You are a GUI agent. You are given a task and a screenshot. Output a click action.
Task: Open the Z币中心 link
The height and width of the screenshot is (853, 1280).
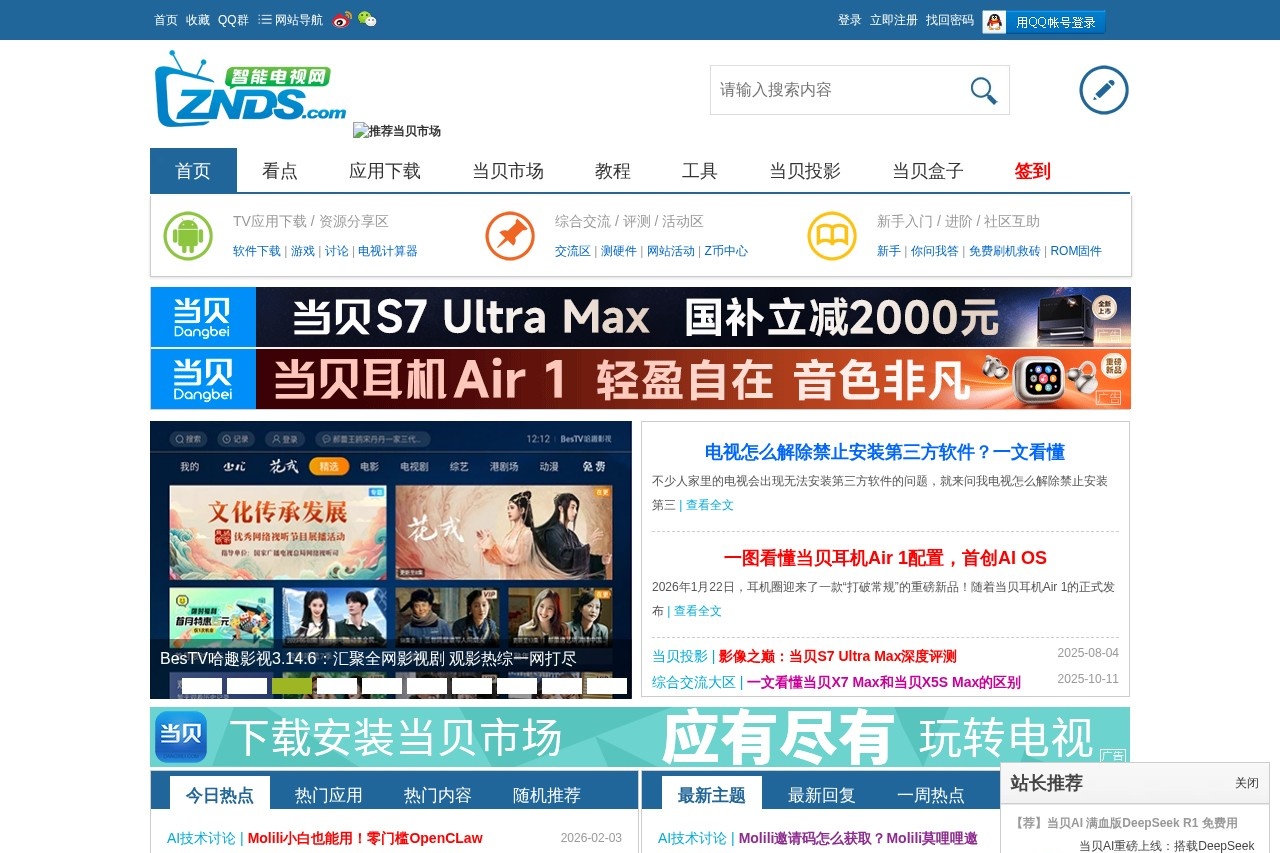pos(726,251)
